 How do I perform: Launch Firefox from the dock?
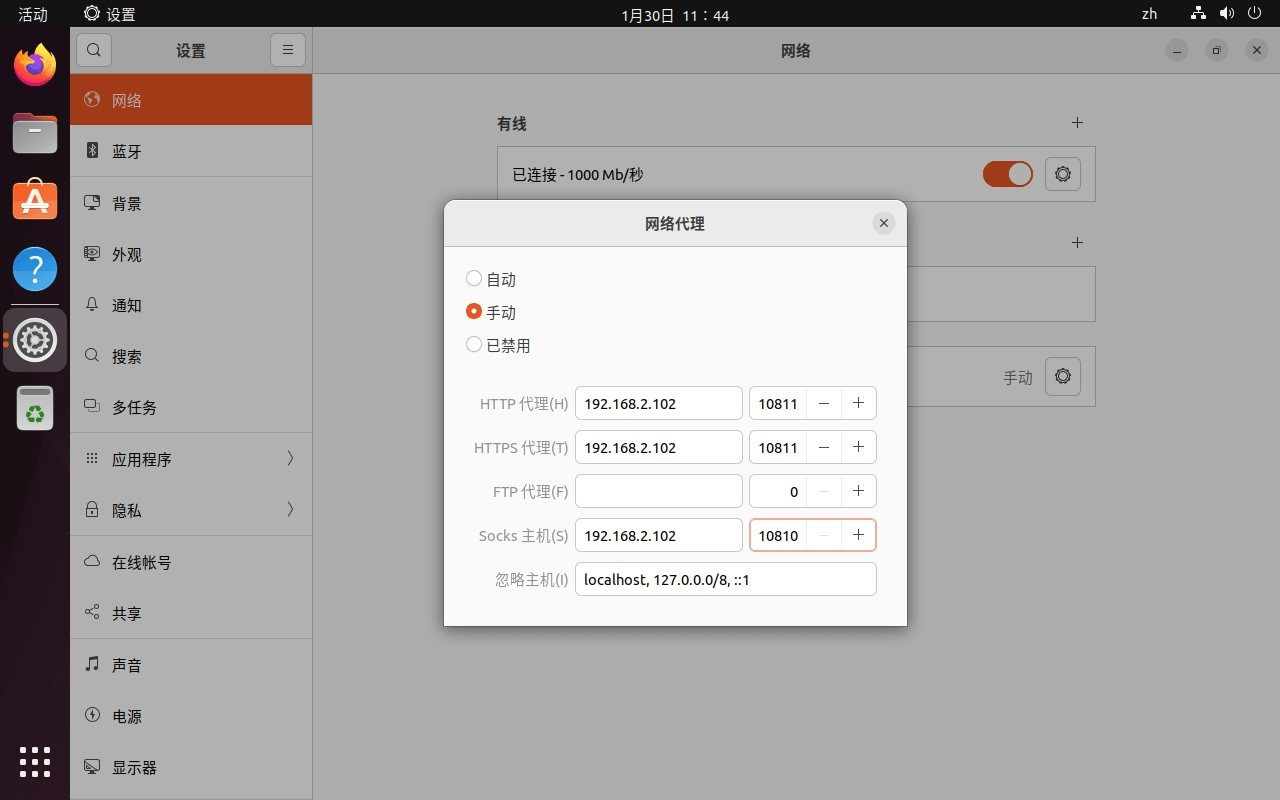click(35, 66)
